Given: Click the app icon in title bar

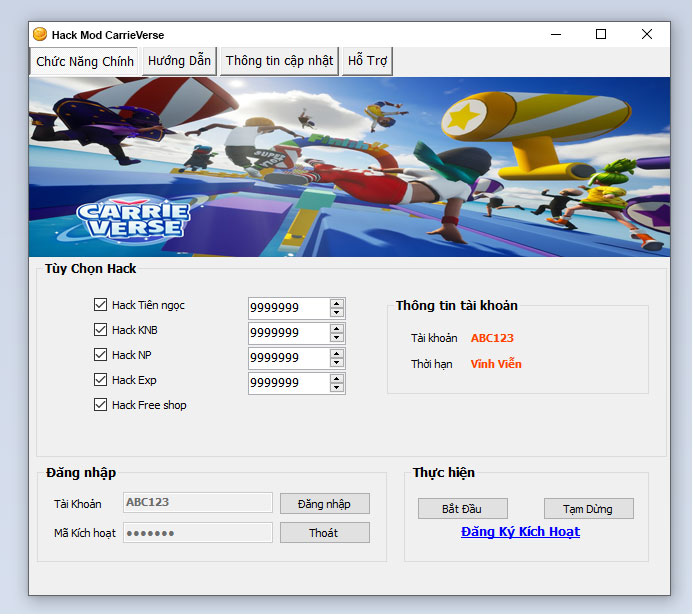Looking at the screenshot, I should coord(40,34).
